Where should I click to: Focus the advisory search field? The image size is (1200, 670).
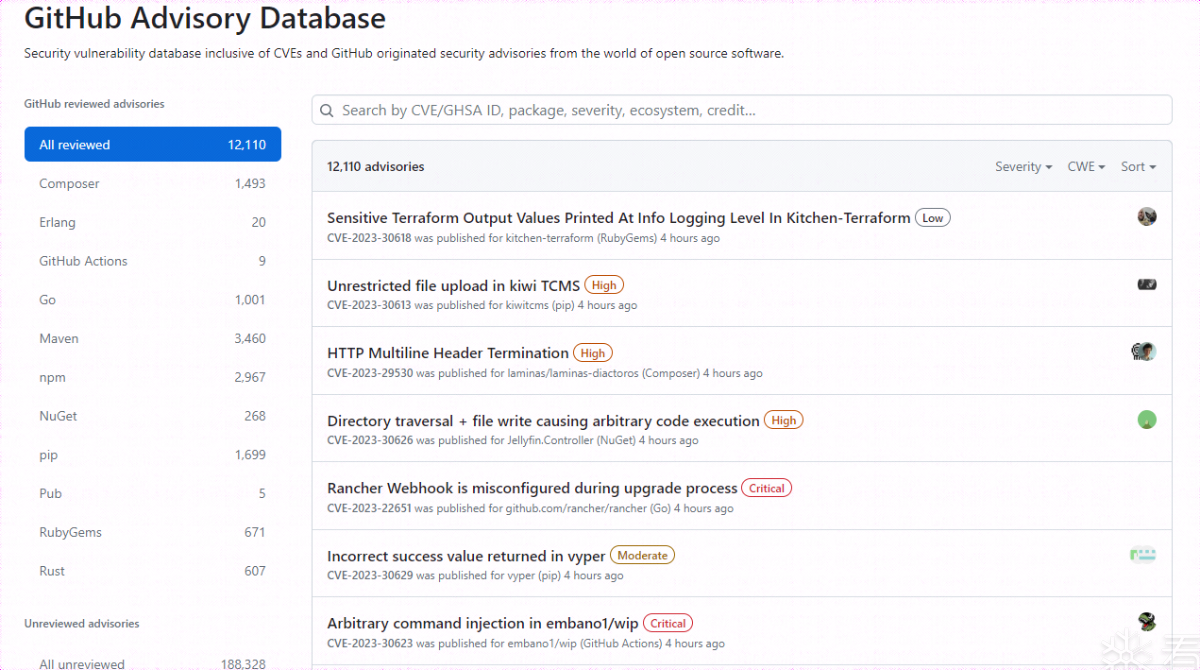pyautogui.click(x=742, y=110)
